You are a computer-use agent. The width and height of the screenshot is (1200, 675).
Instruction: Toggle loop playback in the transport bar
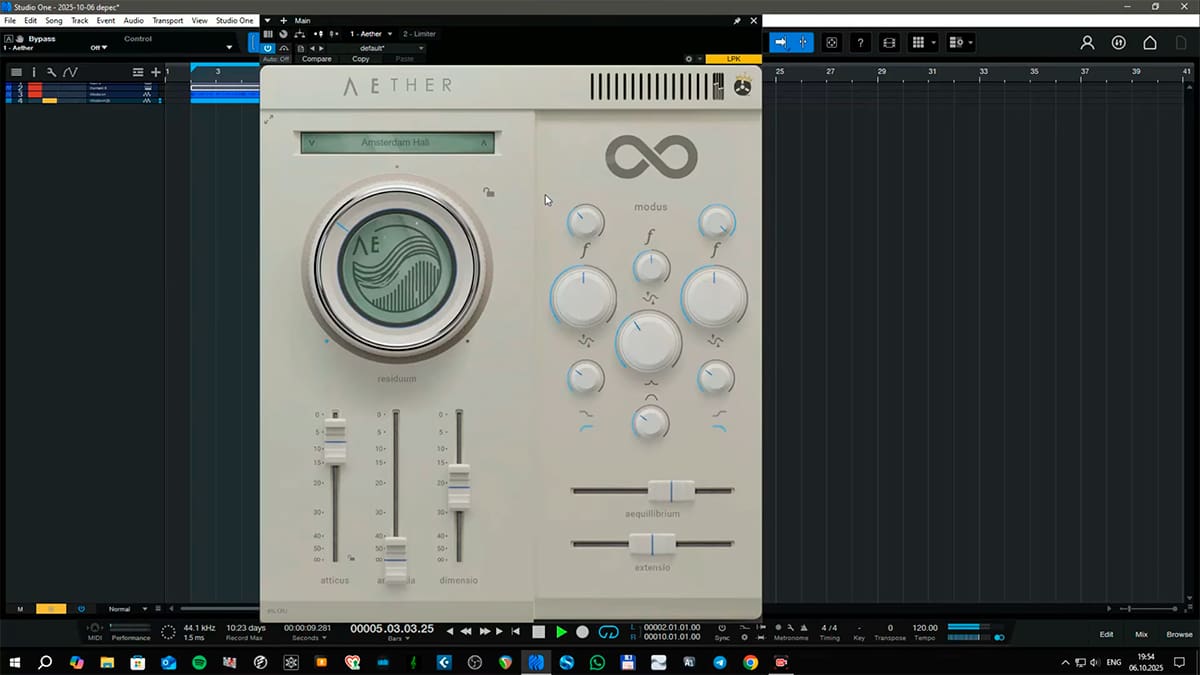[608, 632]
